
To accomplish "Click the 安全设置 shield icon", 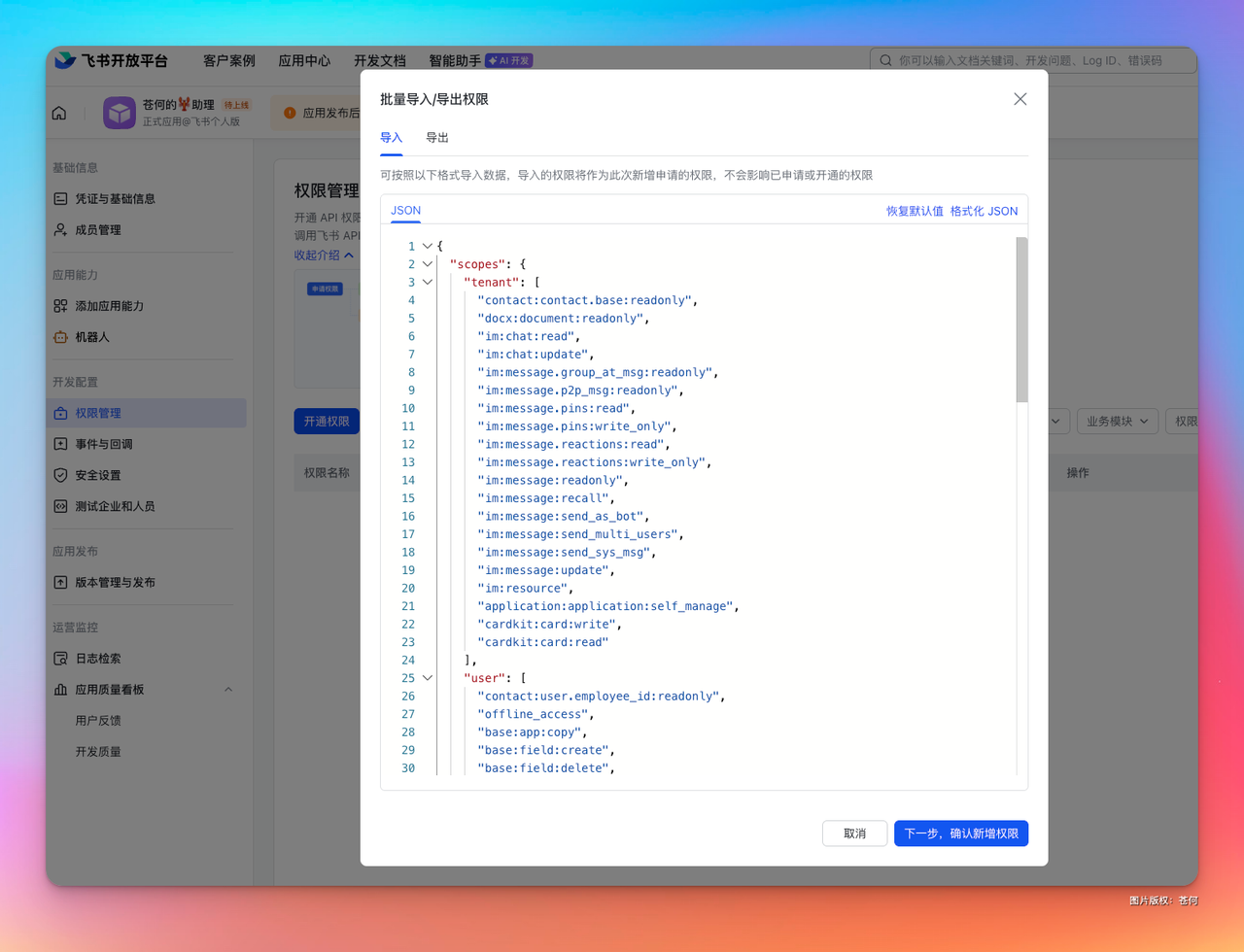I will click(60, 475).
